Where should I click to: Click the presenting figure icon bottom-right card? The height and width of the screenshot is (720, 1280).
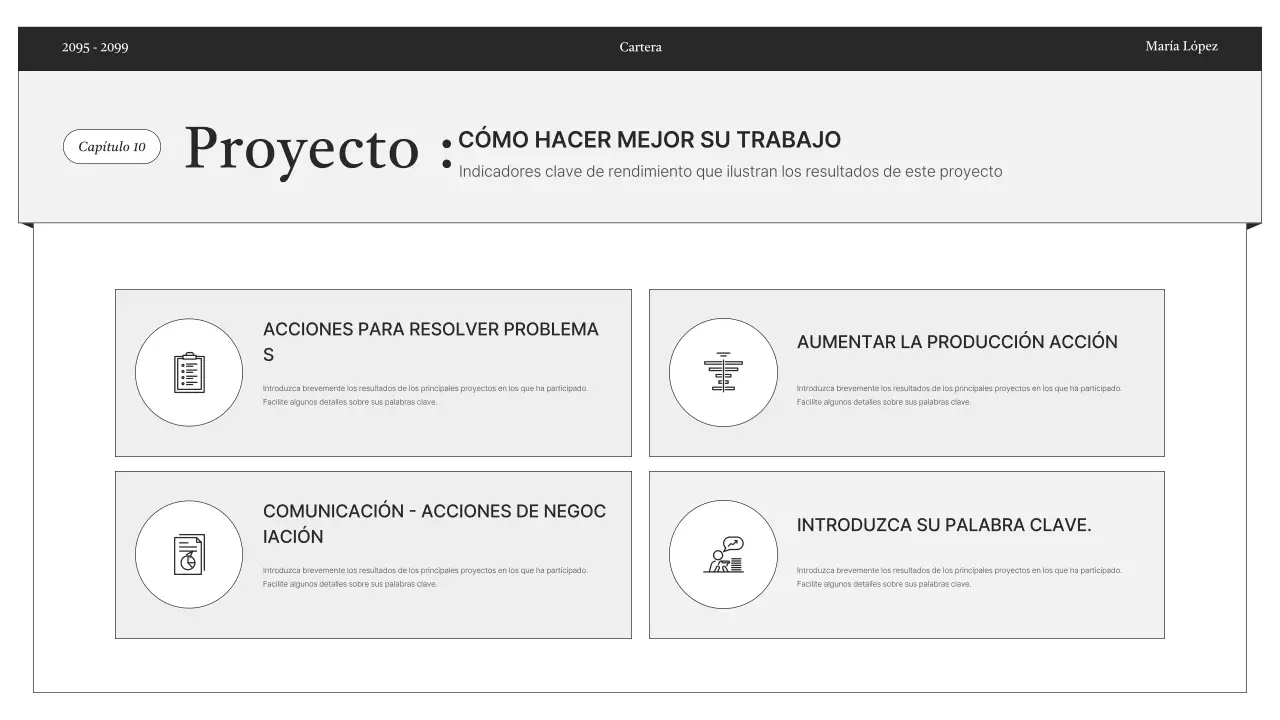(x=722, y=554)
